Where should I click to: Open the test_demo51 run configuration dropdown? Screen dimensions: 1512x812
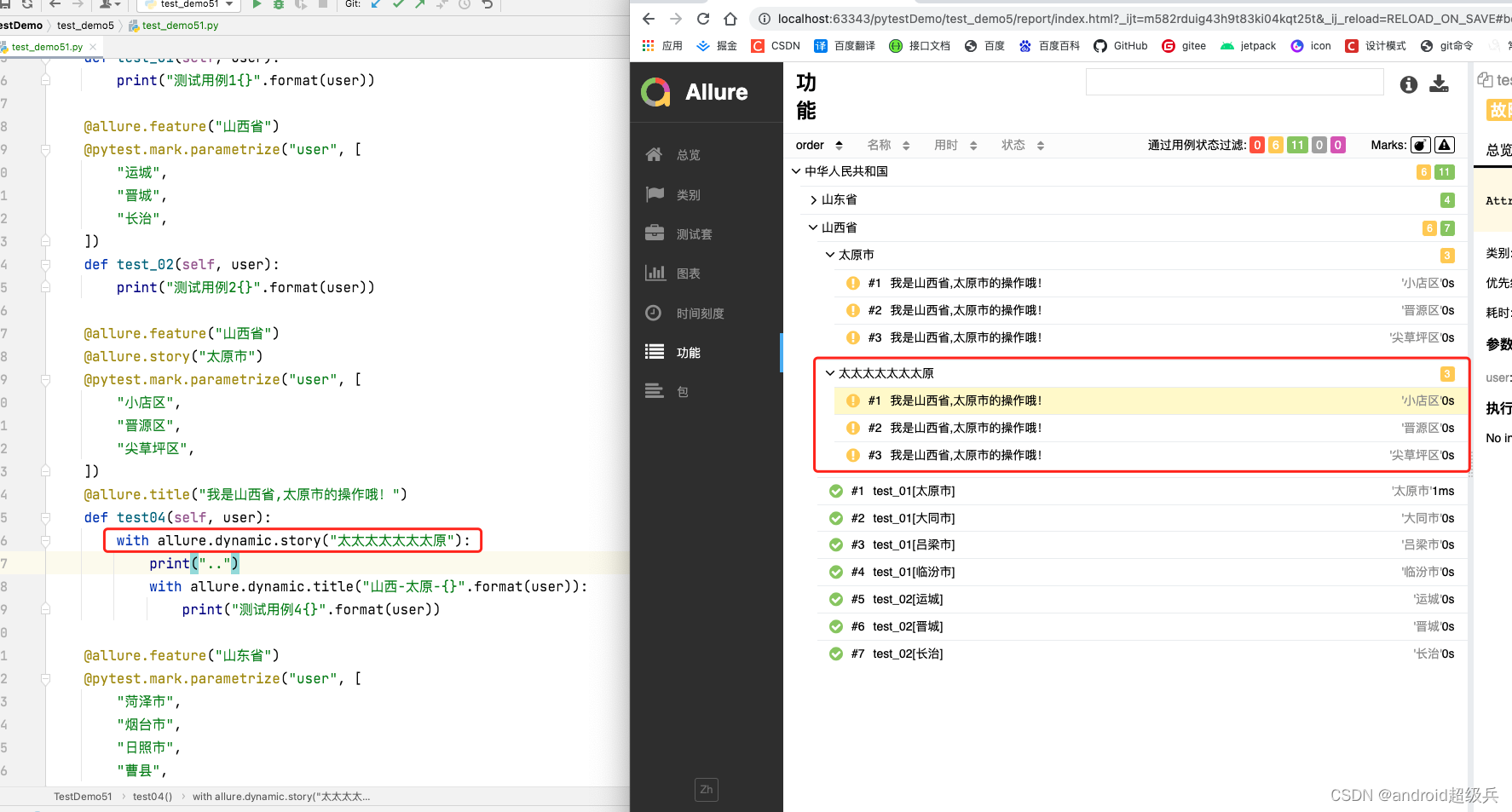click(x=188, y=4)
